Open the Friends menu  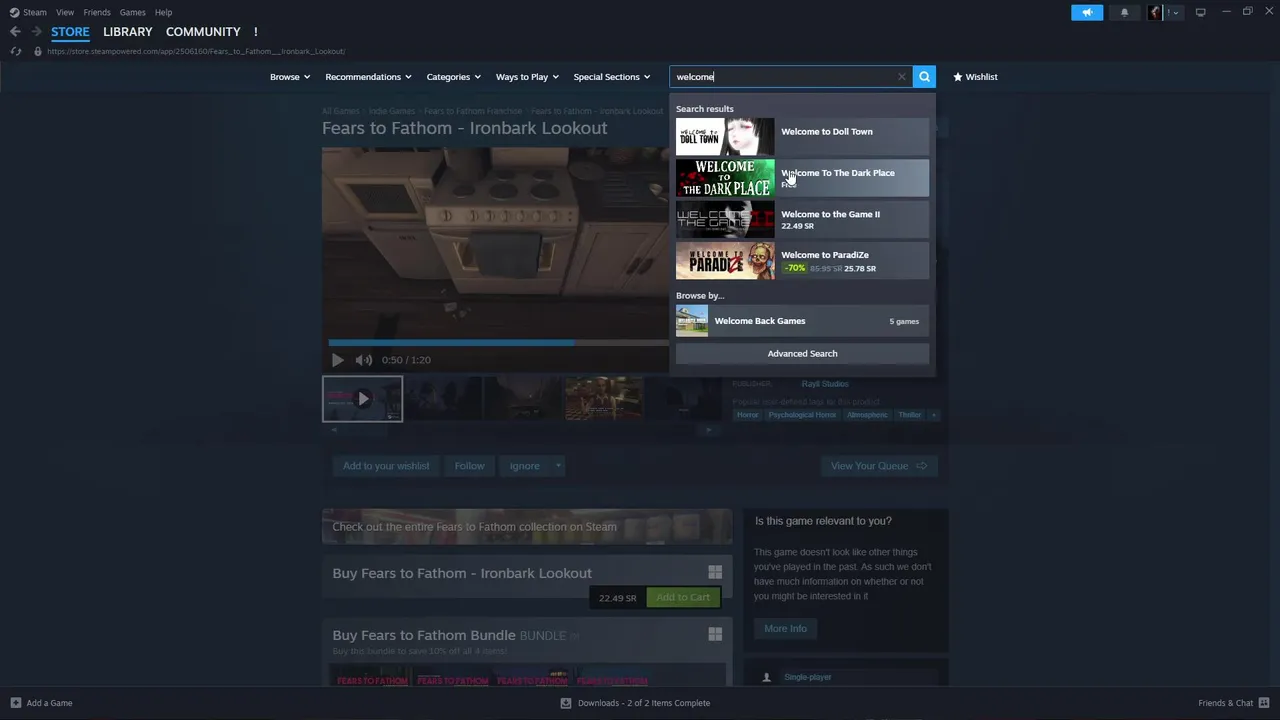97,12
